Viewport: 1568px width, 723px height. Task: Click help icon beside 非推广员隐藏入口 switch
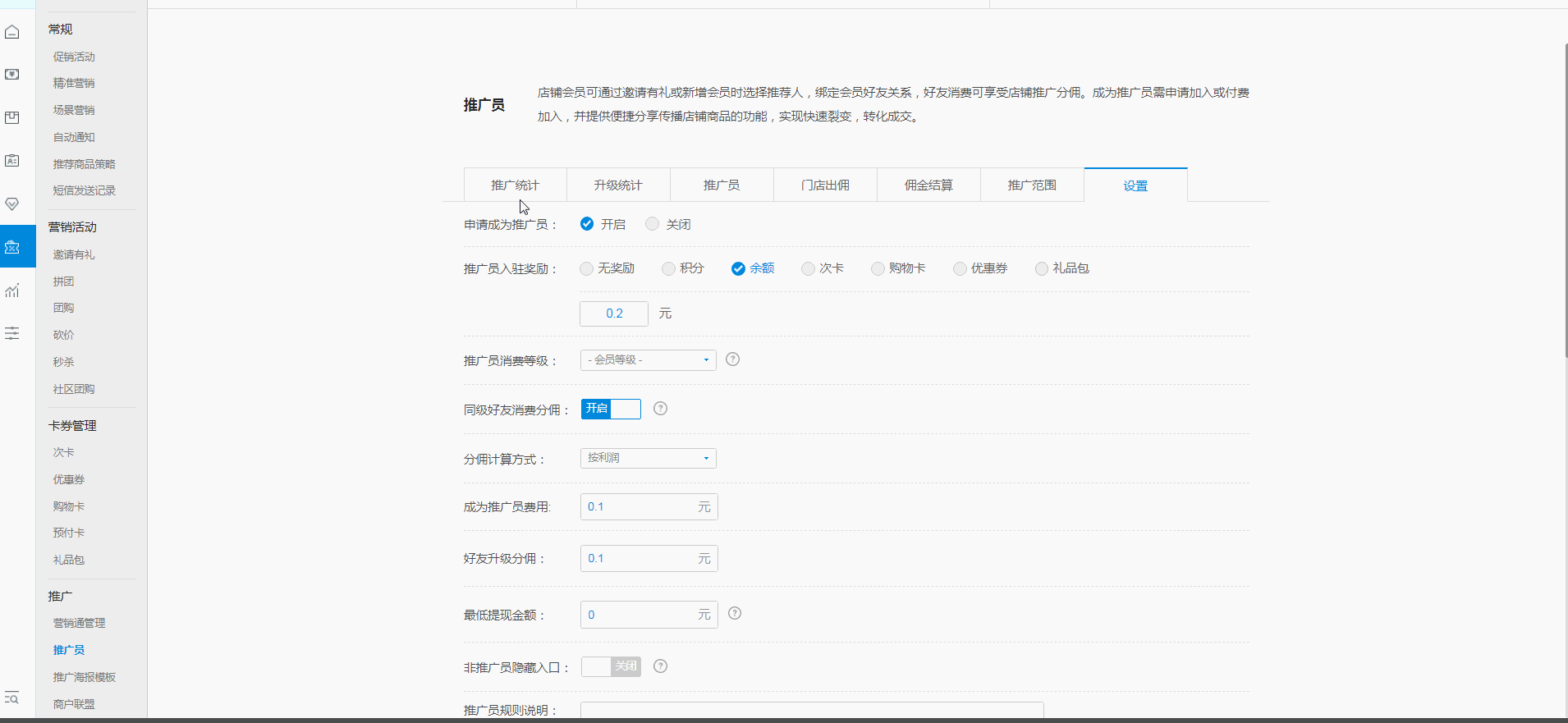click(661, 666)
